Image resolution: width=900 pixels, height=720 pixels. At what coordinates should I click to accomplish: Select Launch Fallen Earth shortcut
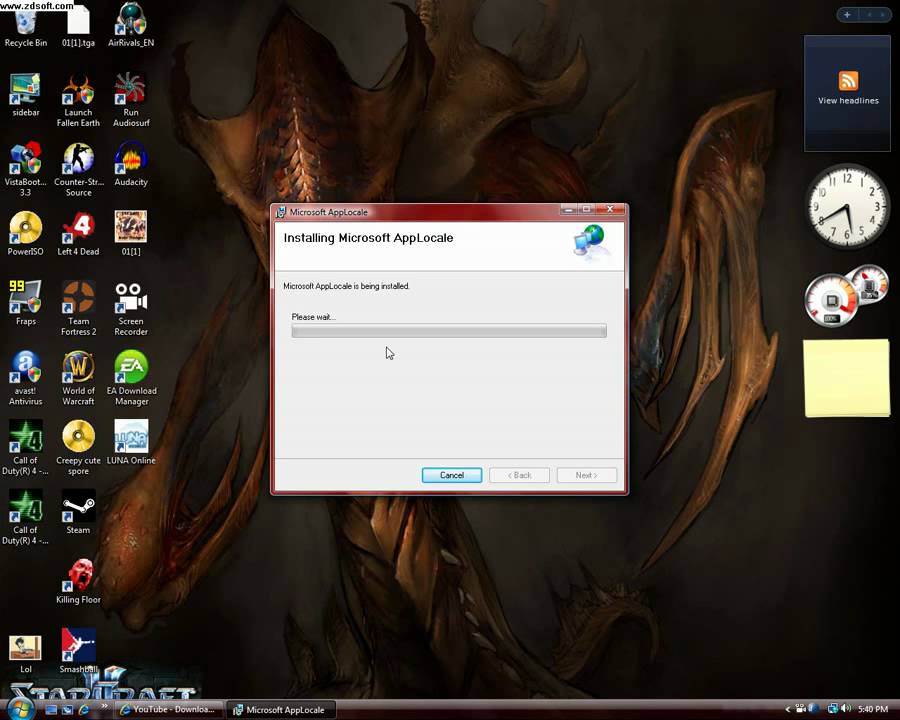tap(78, 100)
